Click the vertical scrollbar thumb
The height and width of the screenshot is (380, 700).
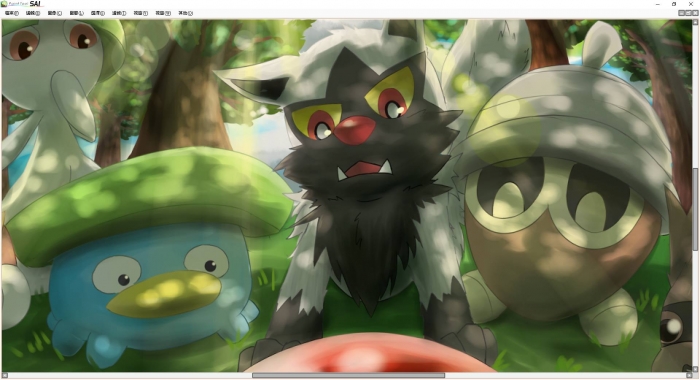[x=695, y=209]
